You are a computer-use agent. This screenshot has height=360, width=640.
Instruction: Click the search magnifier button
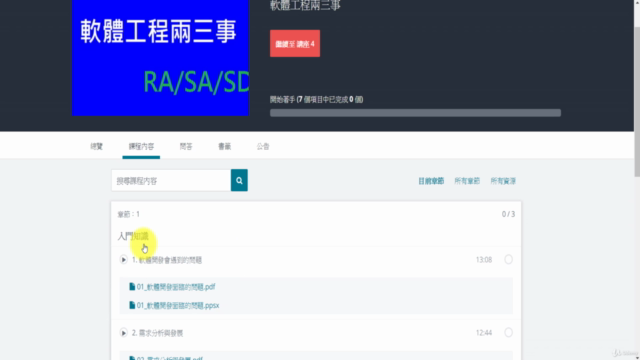coord(239,180)
